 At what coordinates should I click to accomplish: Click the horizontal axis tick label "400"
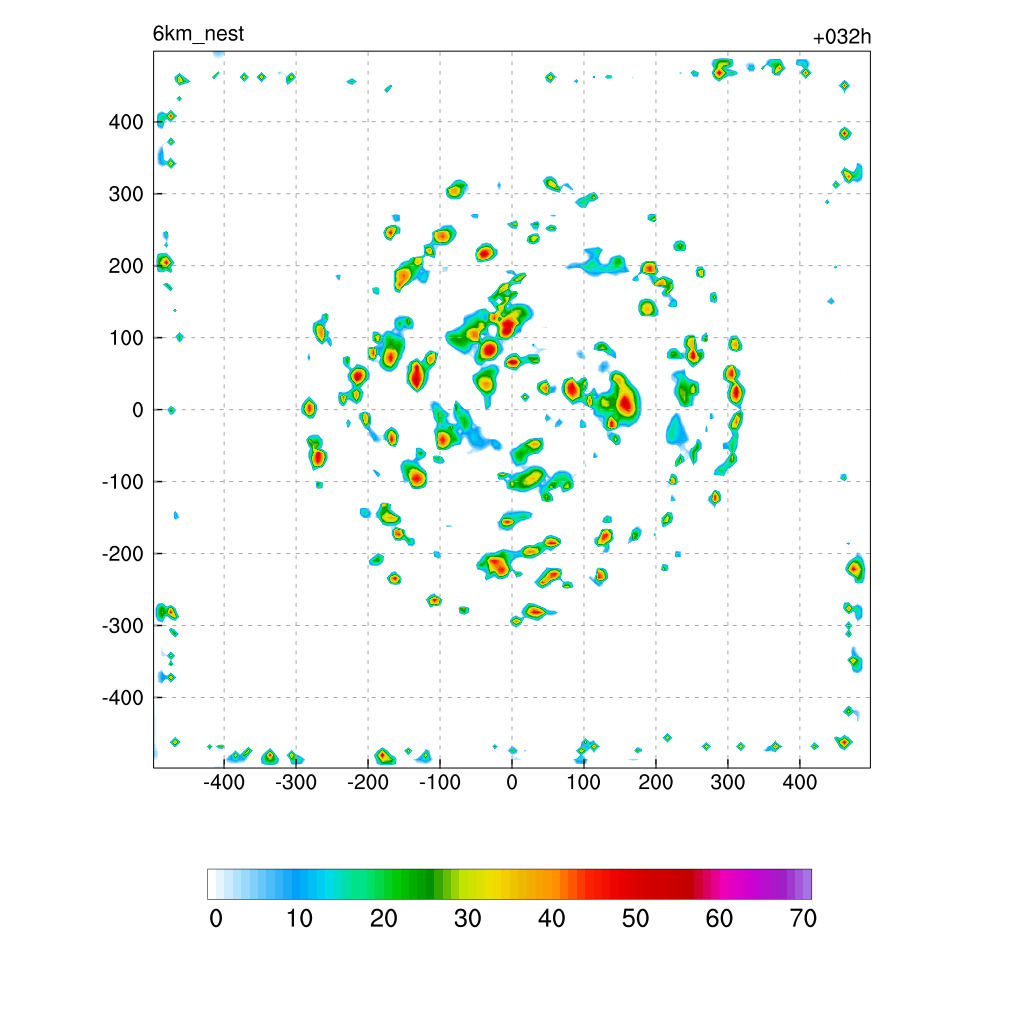point(799,782)
